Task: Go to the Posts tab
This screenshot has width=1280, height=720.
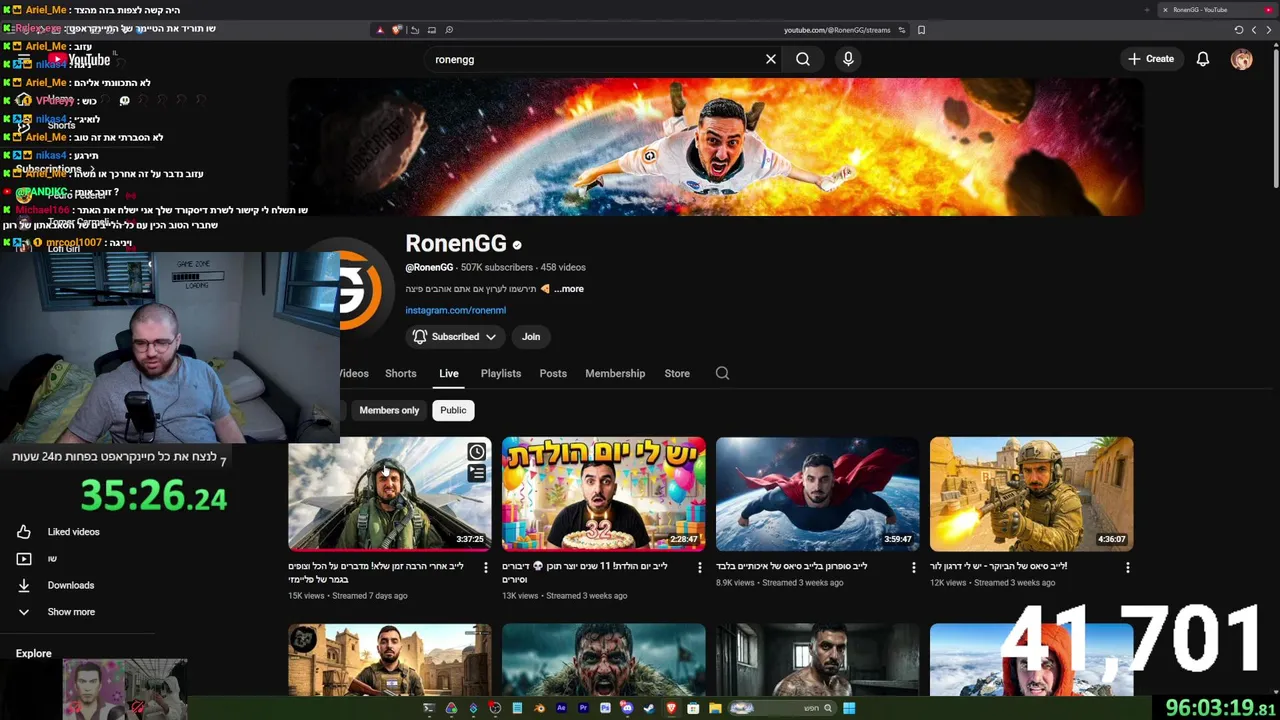Action: pyautogui.click(x=553, y=373)
